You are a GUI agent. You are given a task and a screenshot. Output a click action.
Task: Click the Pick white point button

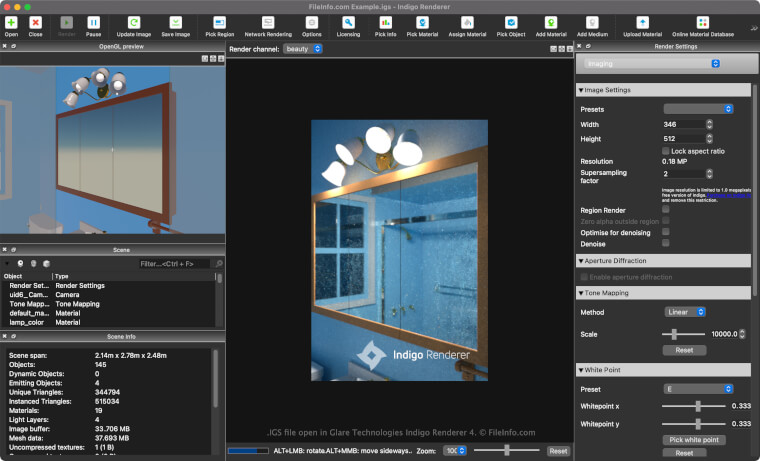point(693,439)
